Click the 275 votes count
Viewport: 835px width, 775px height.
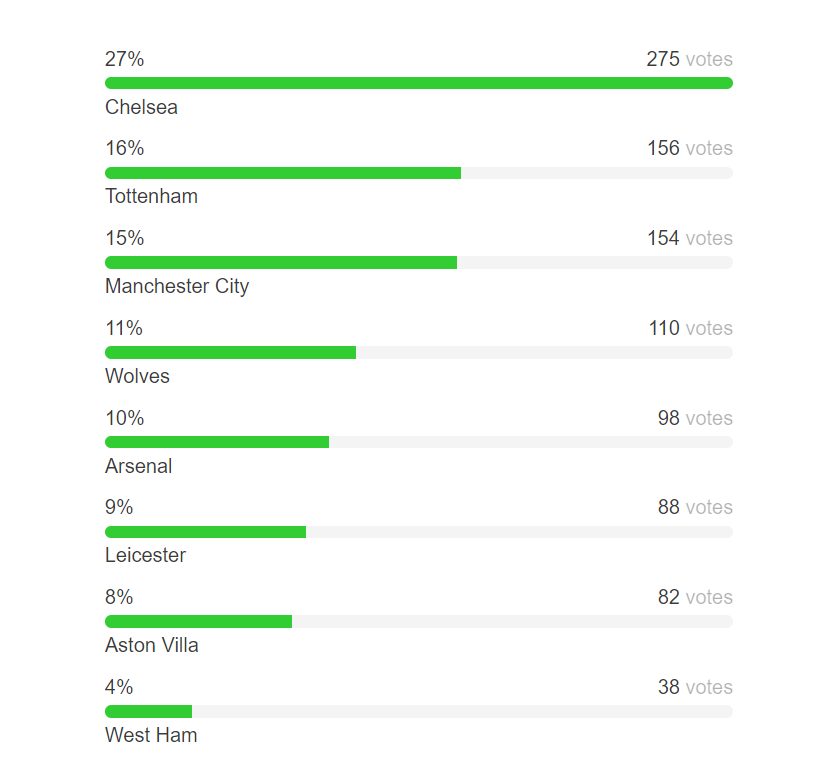[x=689, y=59]
